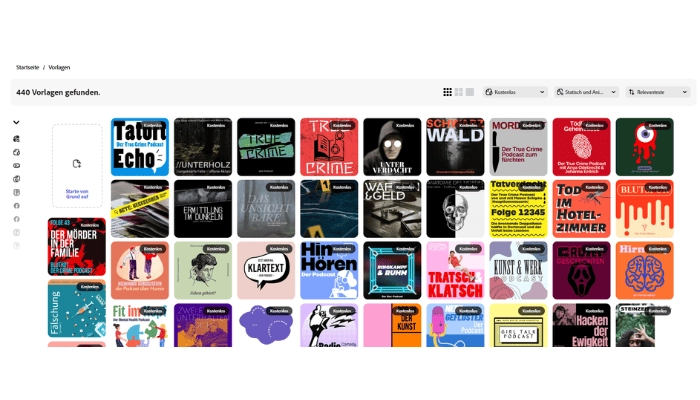Go to Startseite in the breadcrumb
The height and width of the screenshot is (400, 700).
[28, 67]
